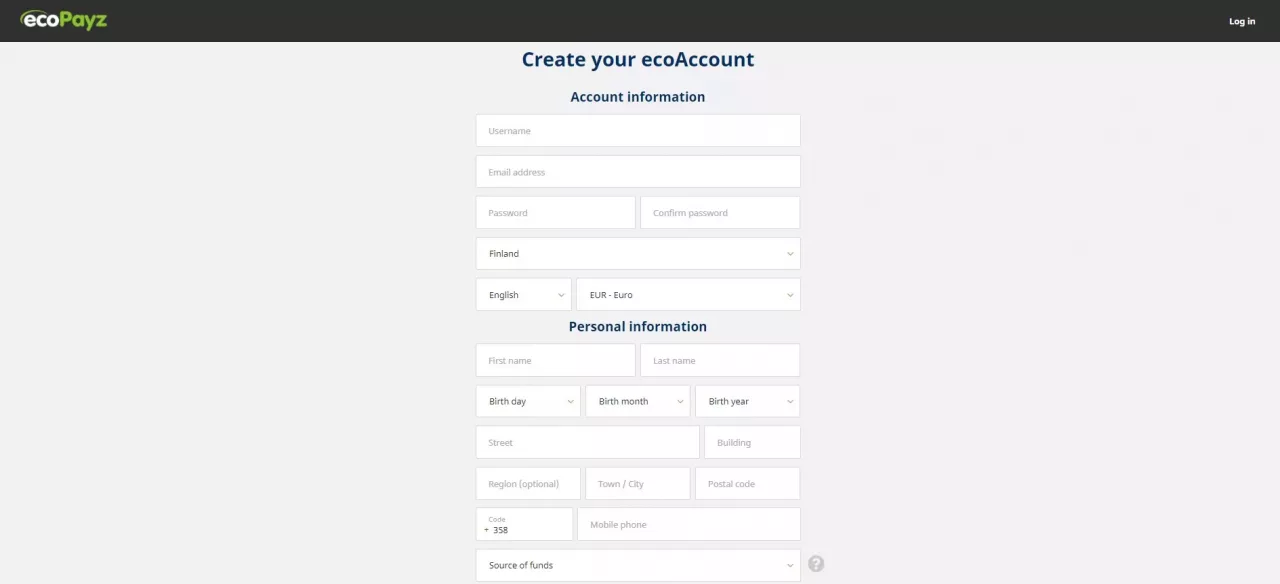Screen dimensions: 1280x584
Task: Focus the Username field
Action: click(638, 131)
